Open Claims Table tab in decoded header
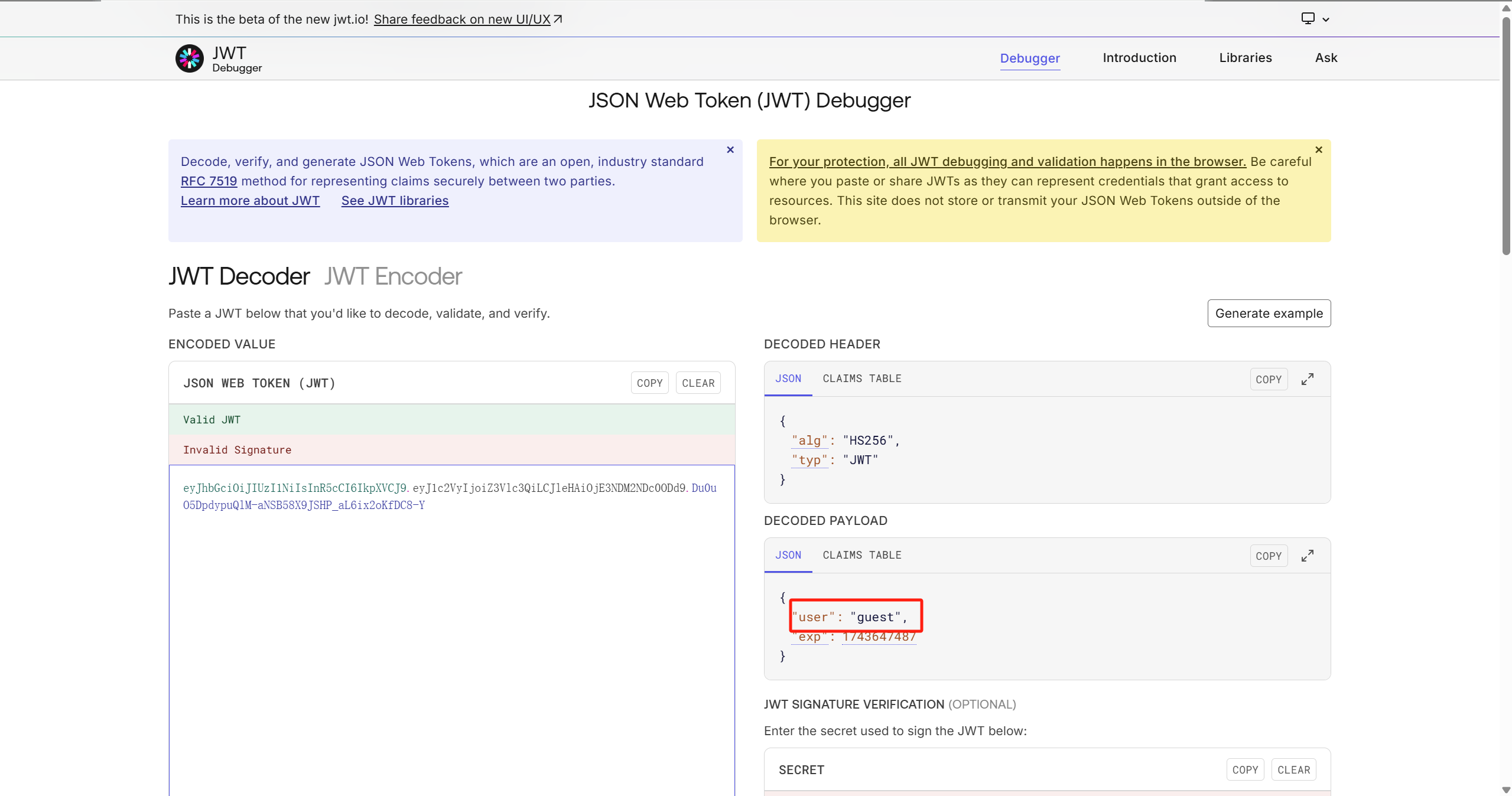The image size is (1512, 796). coord(861,379)
